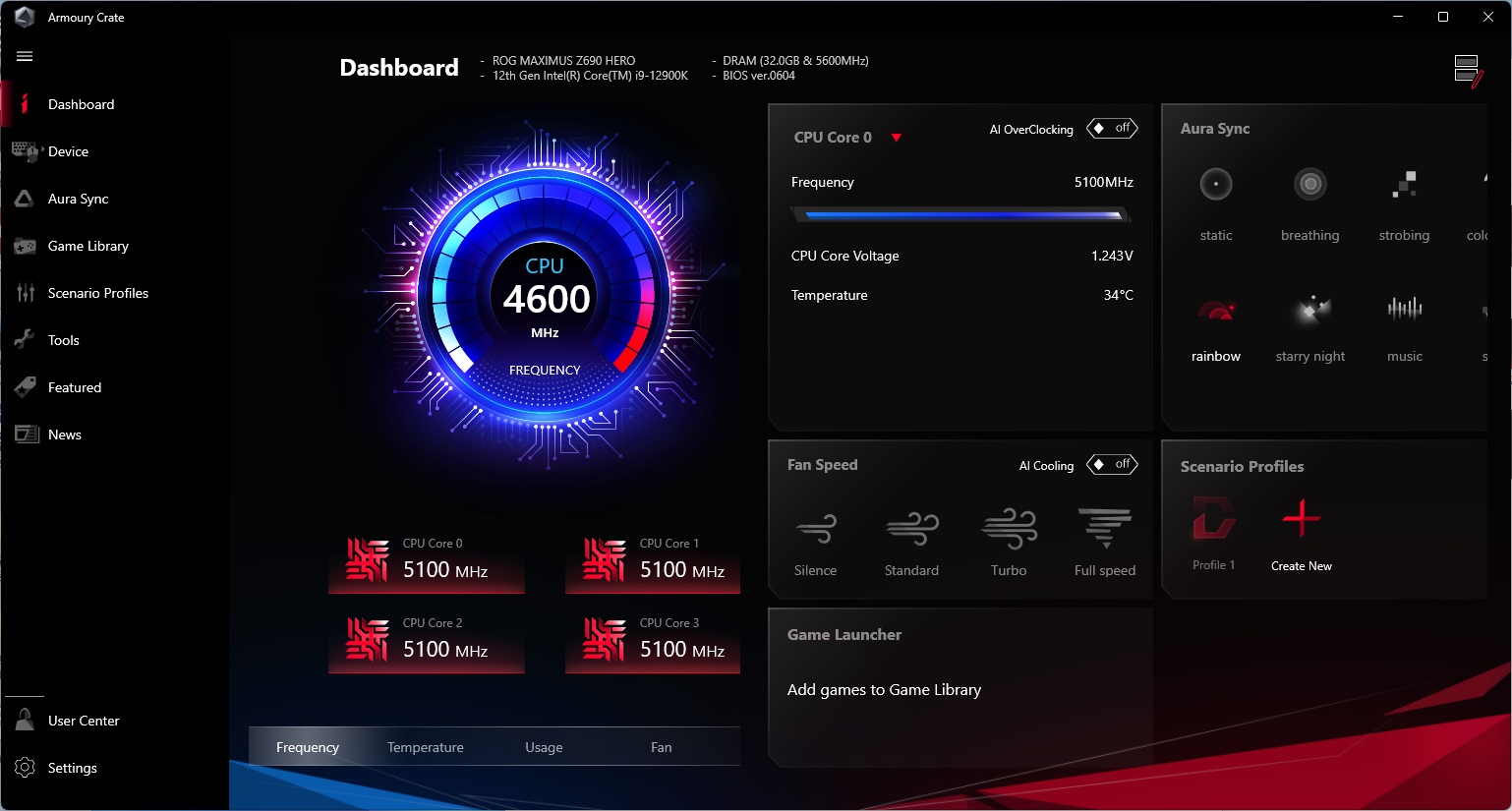Click Add games to Game Library
The height and width of the screenshot is (811, 1512).
click(885, 689)
